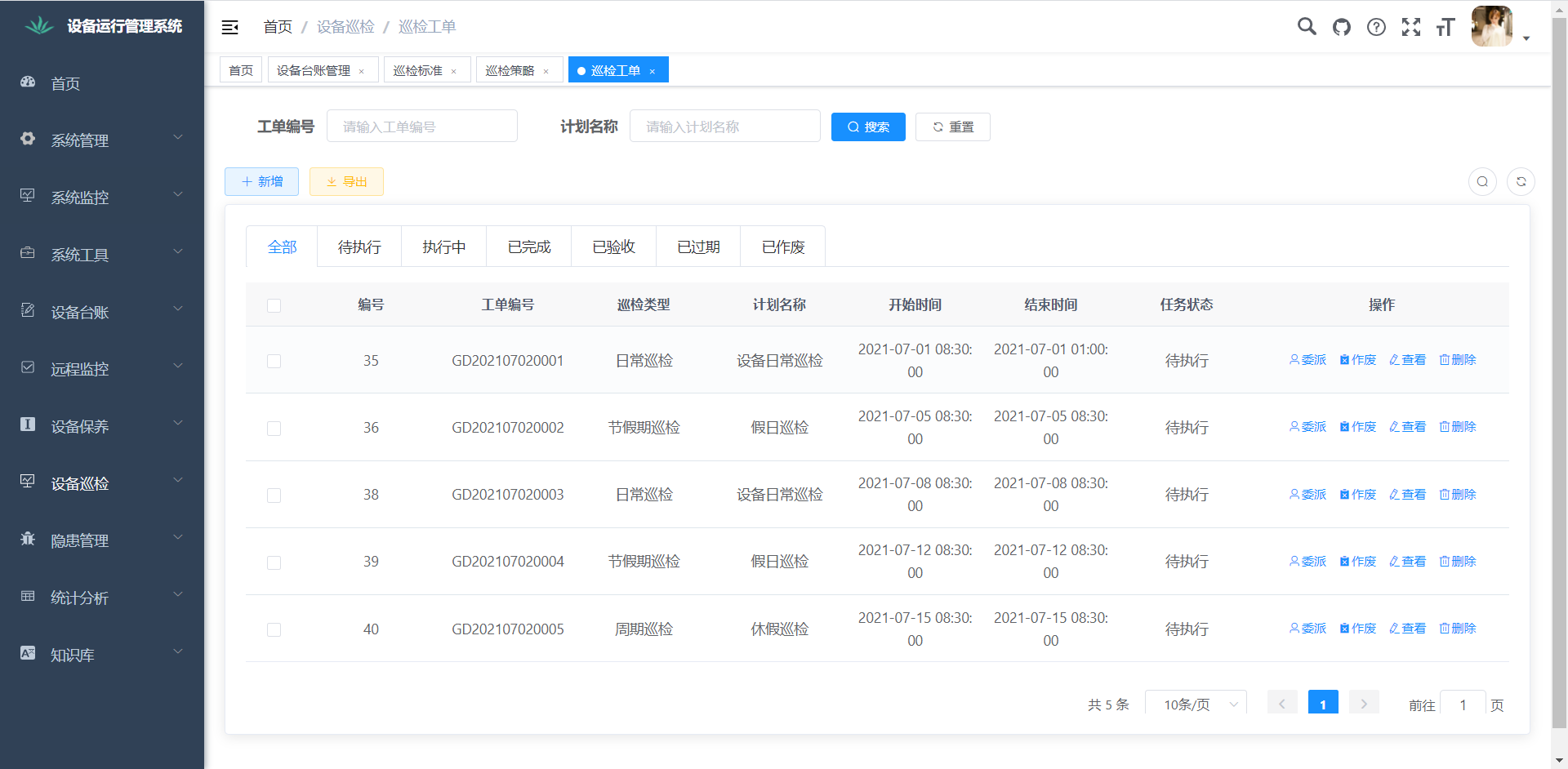Select checkbox for work order GD202107020001
Viewport: 1568px width, 769px height.
[274, 361]
